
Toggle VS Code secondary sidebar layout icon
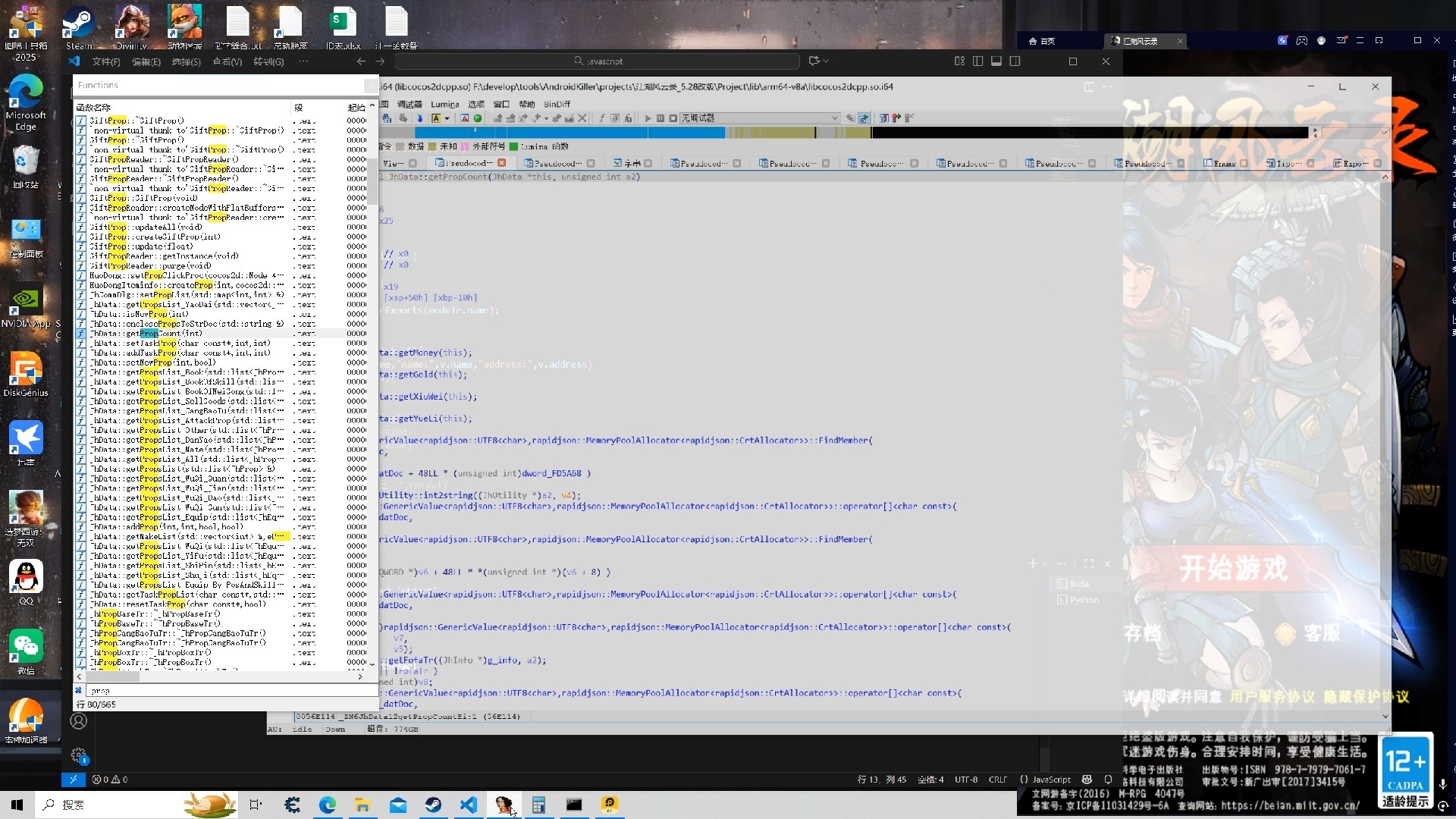pyautogui.click(x=1015, y=61)
